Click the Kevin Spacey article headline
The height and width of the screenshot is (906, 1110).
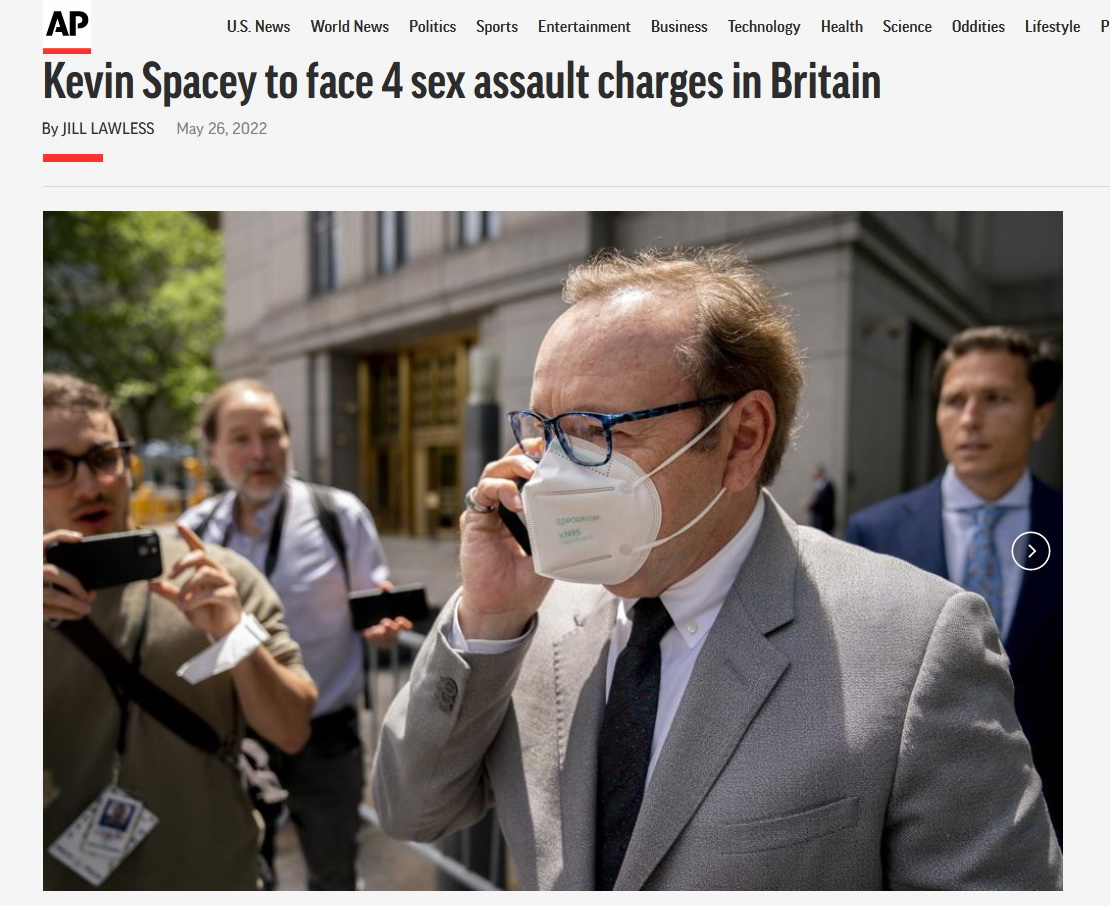pyautogui.click(x=462, y=81)
